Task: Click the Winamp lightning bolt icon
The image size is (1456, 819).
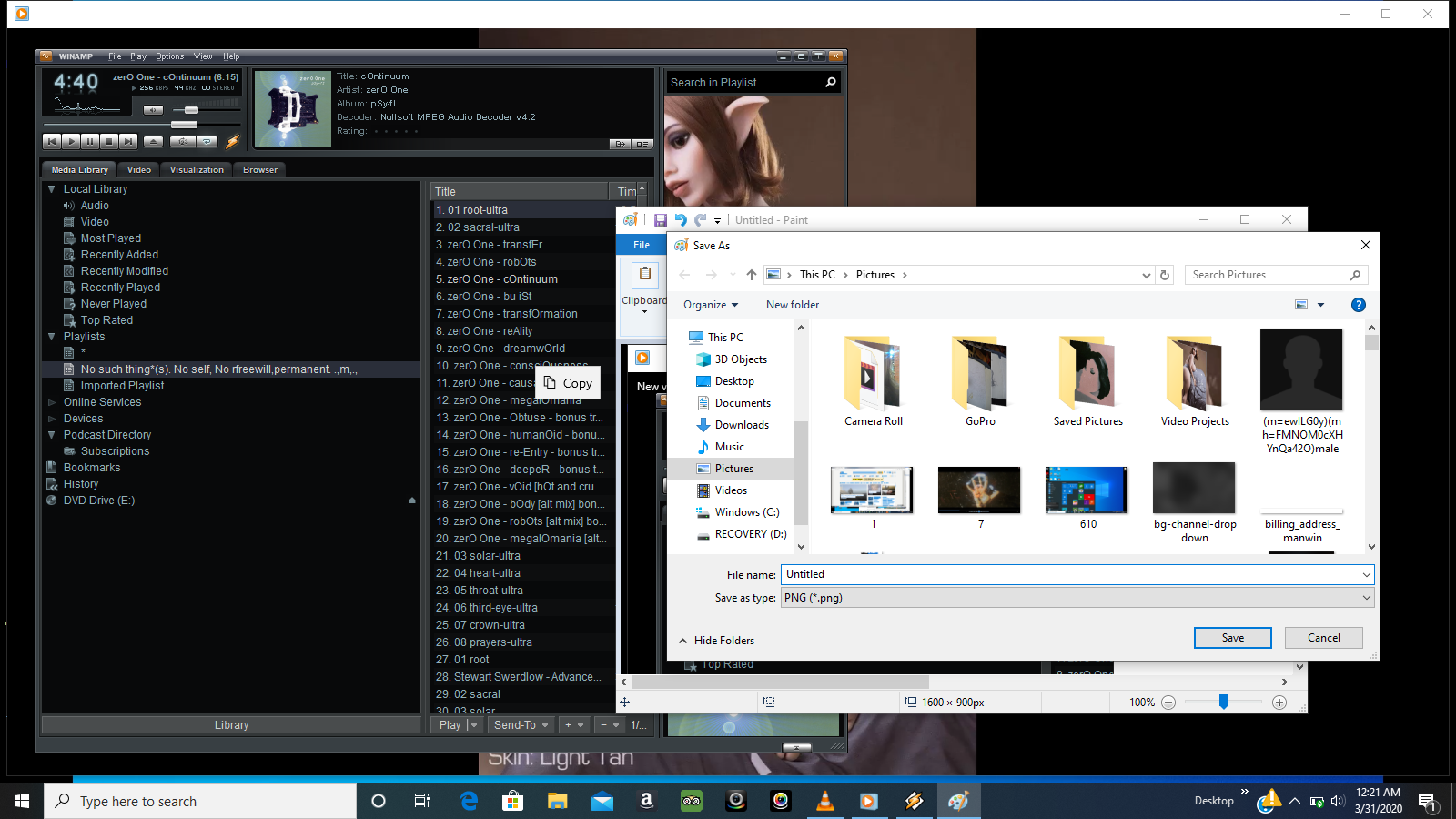Action: (232, 141)
